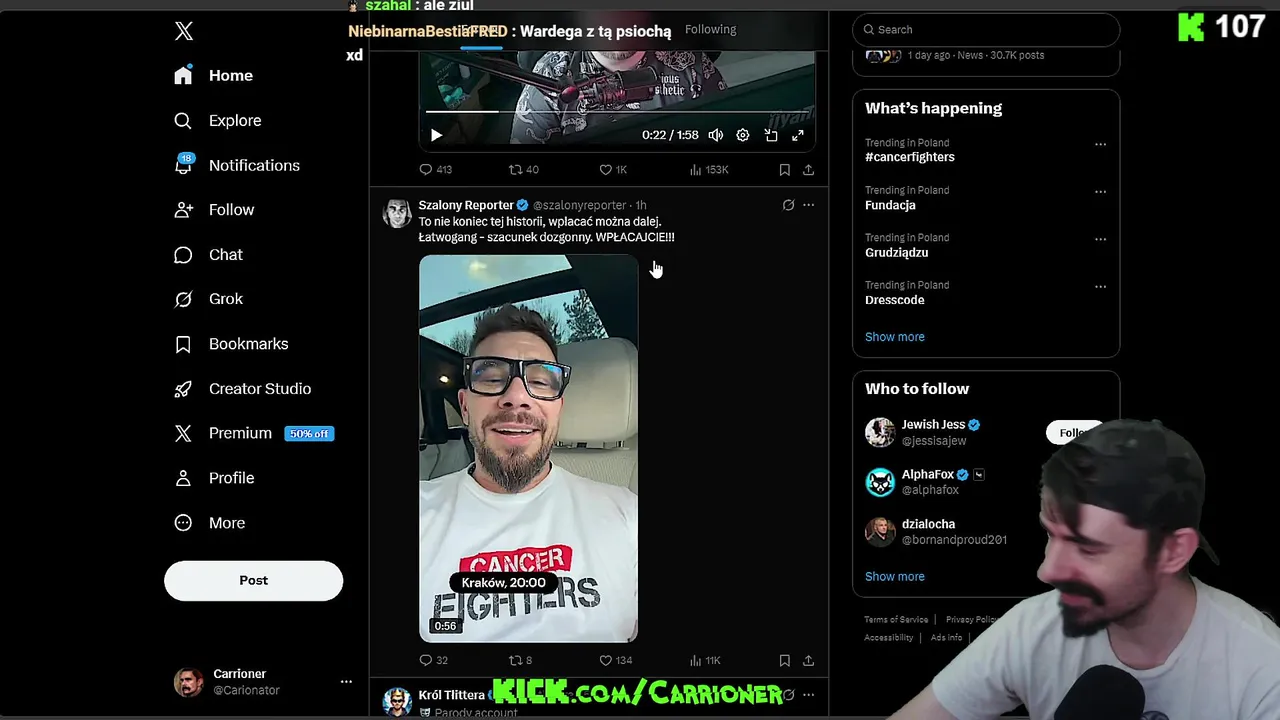Screen dimensions: 1280x720
Task: Reply to post with 32 replies
Action: coord(433,661)
